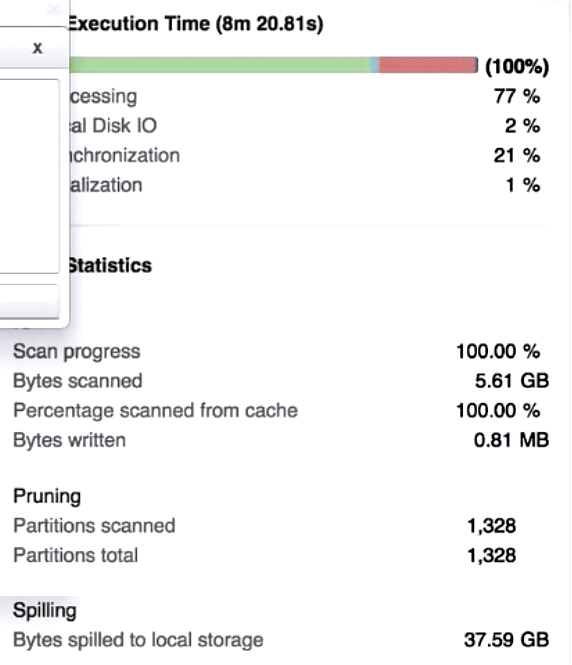Click the Statistics section heading

click(110, 266)
